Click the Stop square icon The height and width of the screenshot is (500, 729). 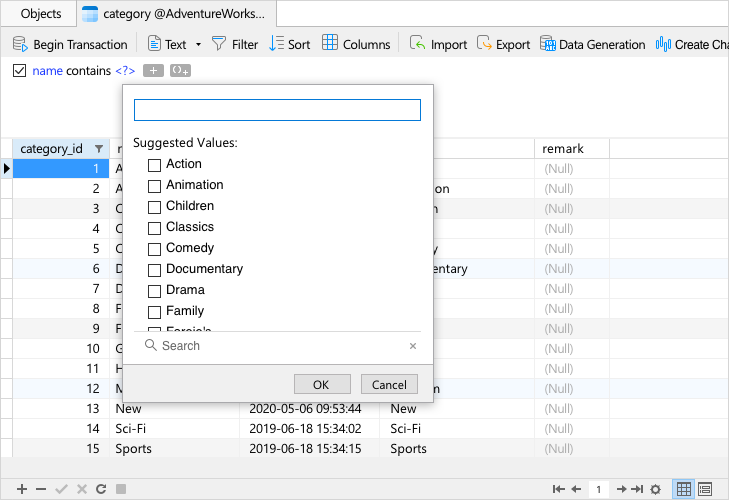tap(121, 489)
